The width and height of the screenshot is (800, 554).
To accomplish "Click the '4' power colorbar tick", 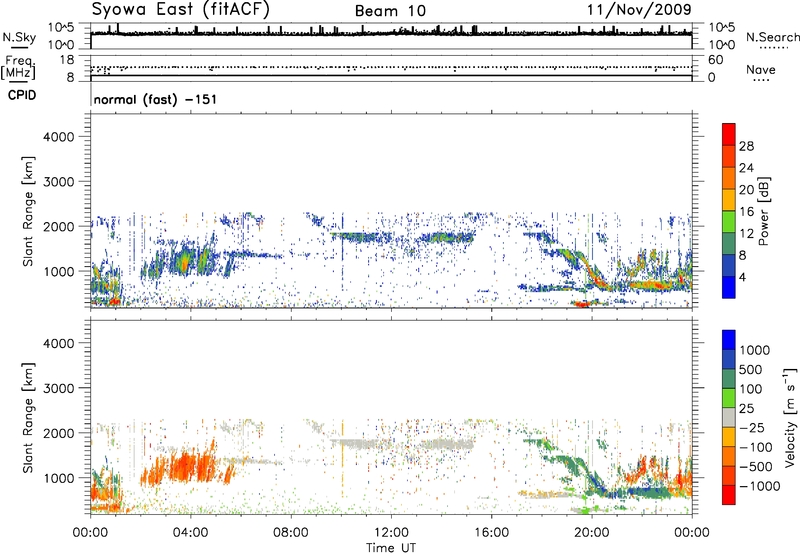I will (742, 277).
